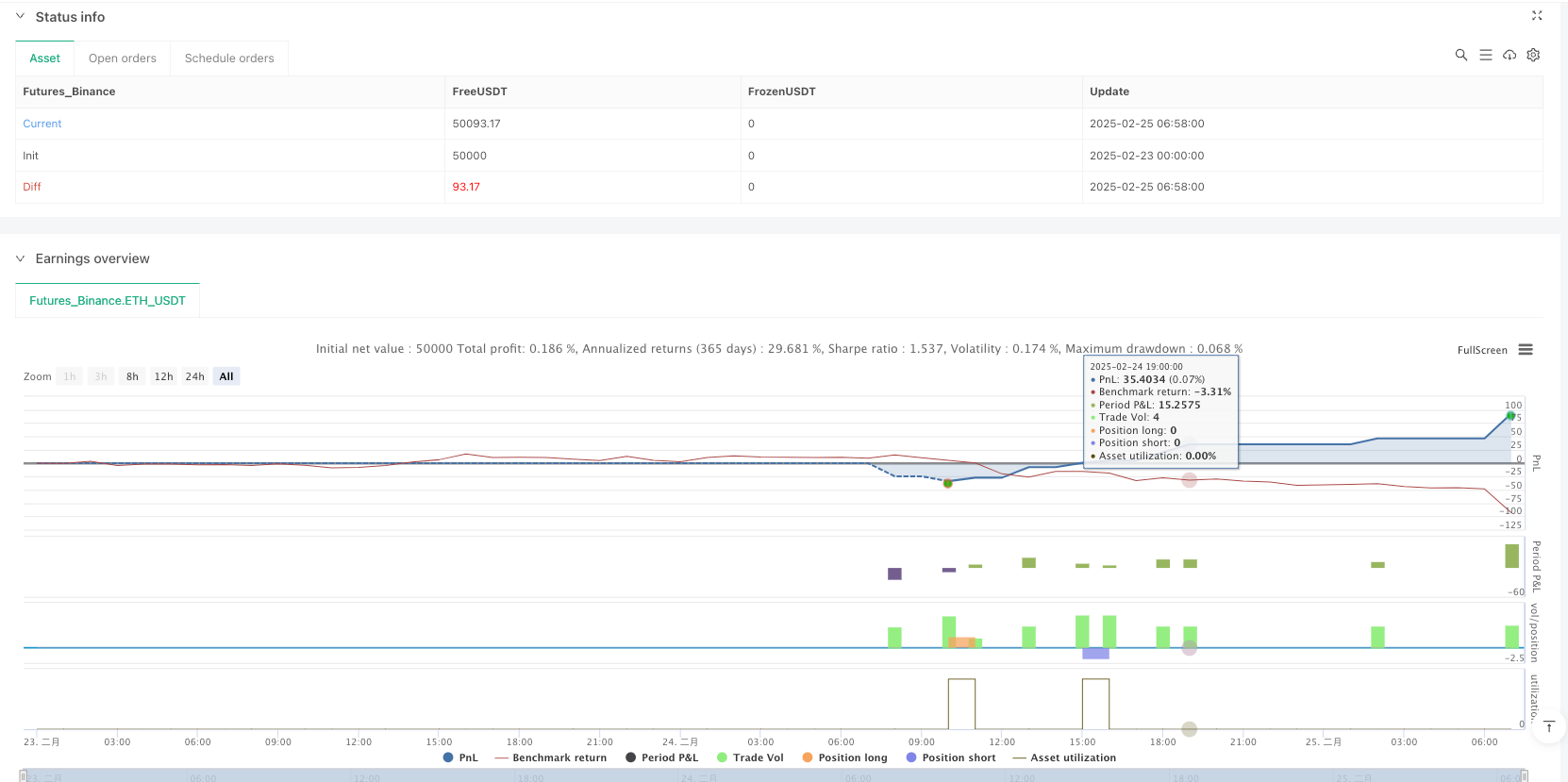Open the Schedule orders tab
Viewport: 1568px width, 782px height.
click(229, 58)
